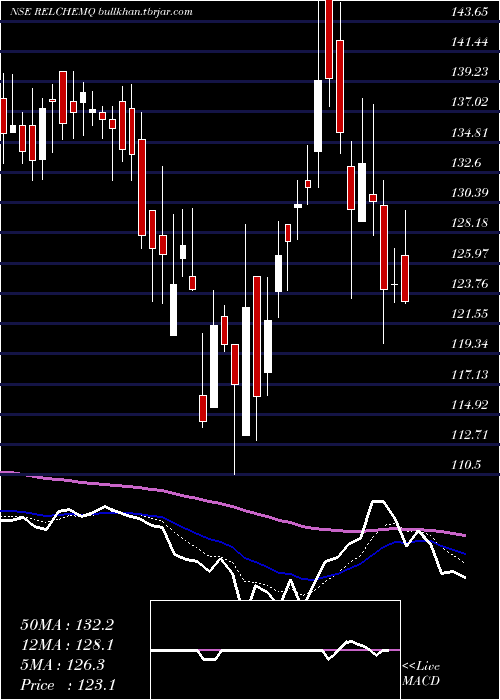This screenshot has height=700, width=500.
Task: Click the 143.65 price axis label
Action: pos(469,12)
